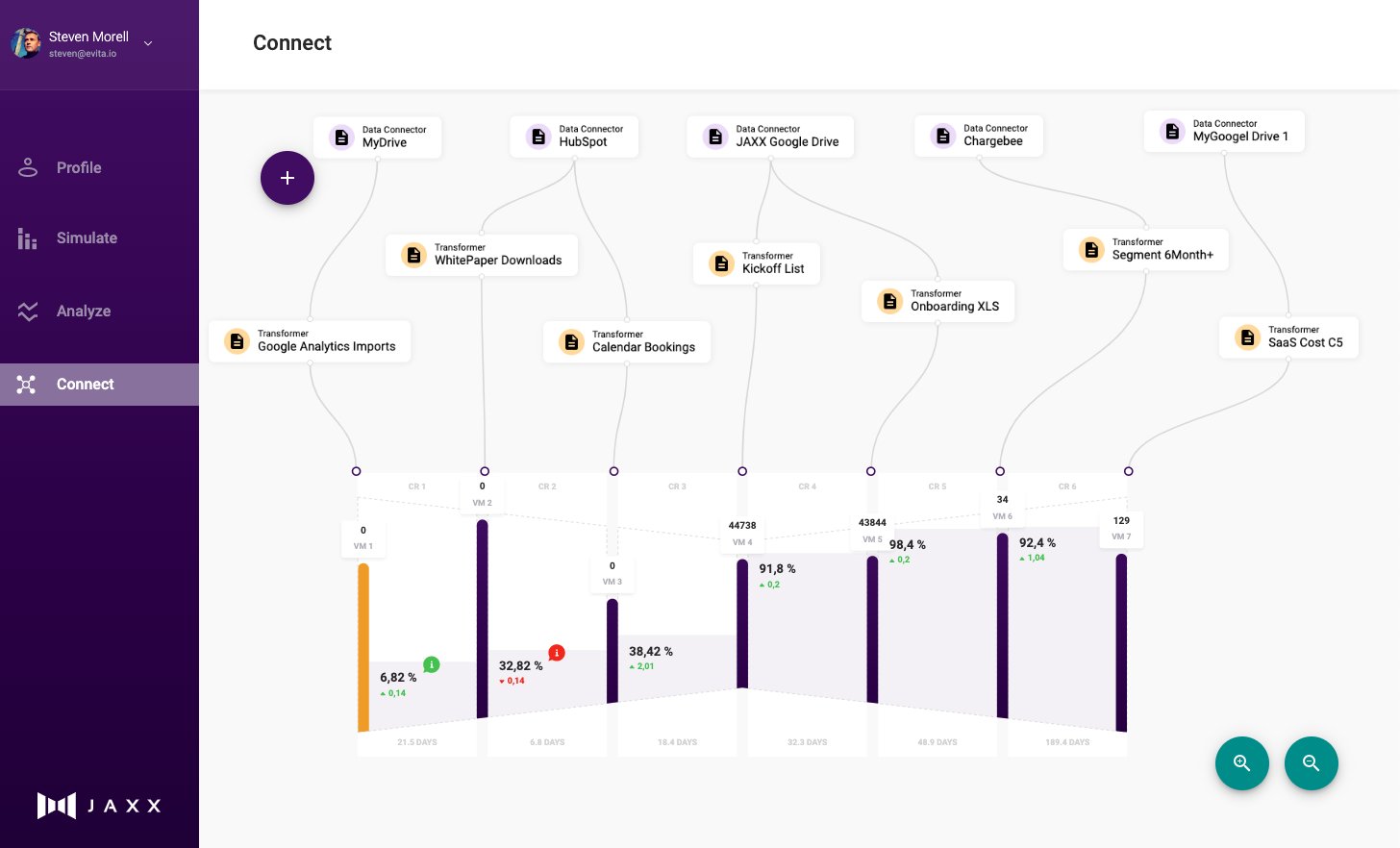The width and height of the screenshot is (1400, 848).
Task: Open the Chargebee data connector icon
Action: (x=943, y=136)
